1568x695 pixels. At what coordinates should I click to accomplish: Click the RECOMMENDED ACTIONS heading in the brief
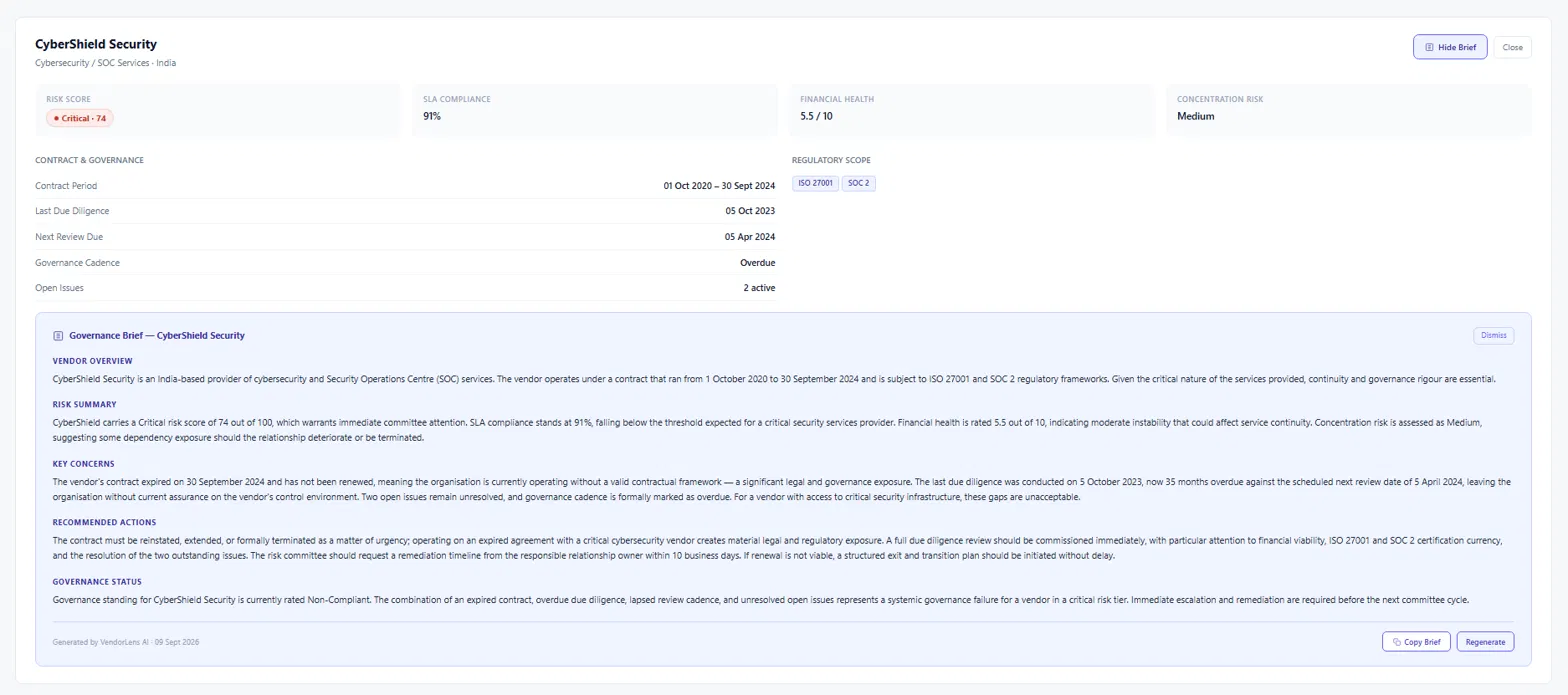pyautogui.click(x=104, y=522)
